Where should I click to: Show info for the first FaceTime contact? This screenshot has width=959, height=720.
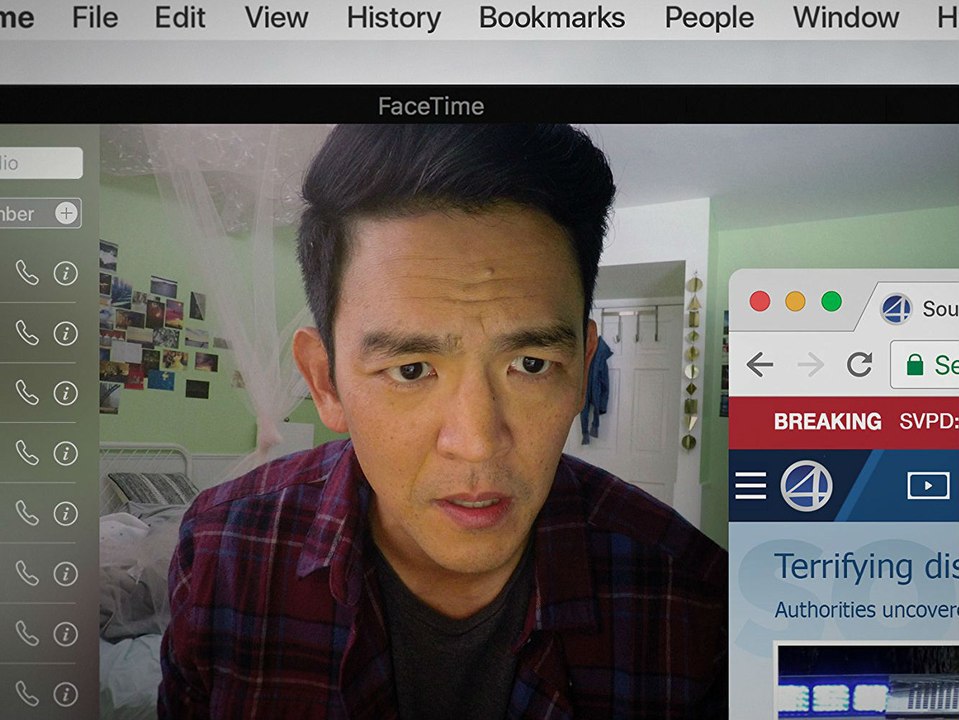(65, 273)
